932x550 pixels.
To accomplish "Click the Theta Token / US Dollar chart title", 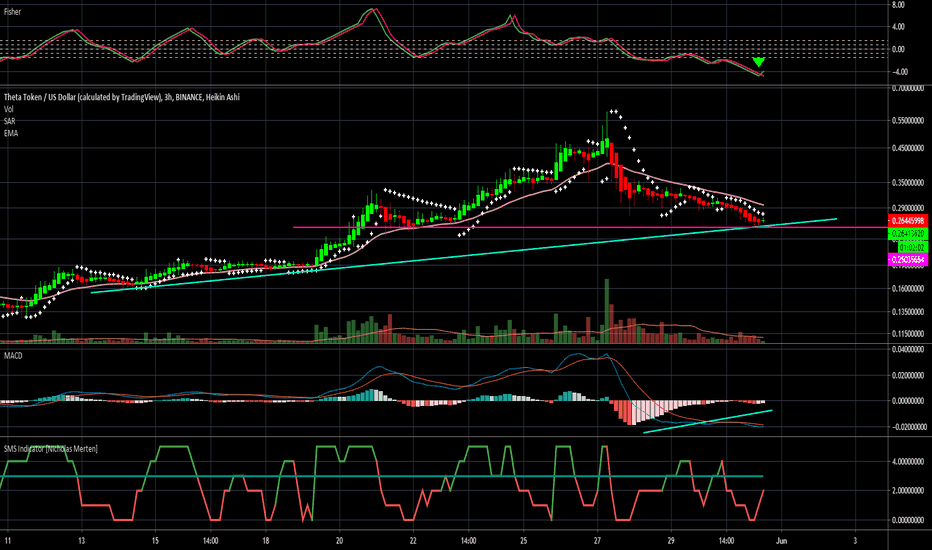I will point(122,97).
